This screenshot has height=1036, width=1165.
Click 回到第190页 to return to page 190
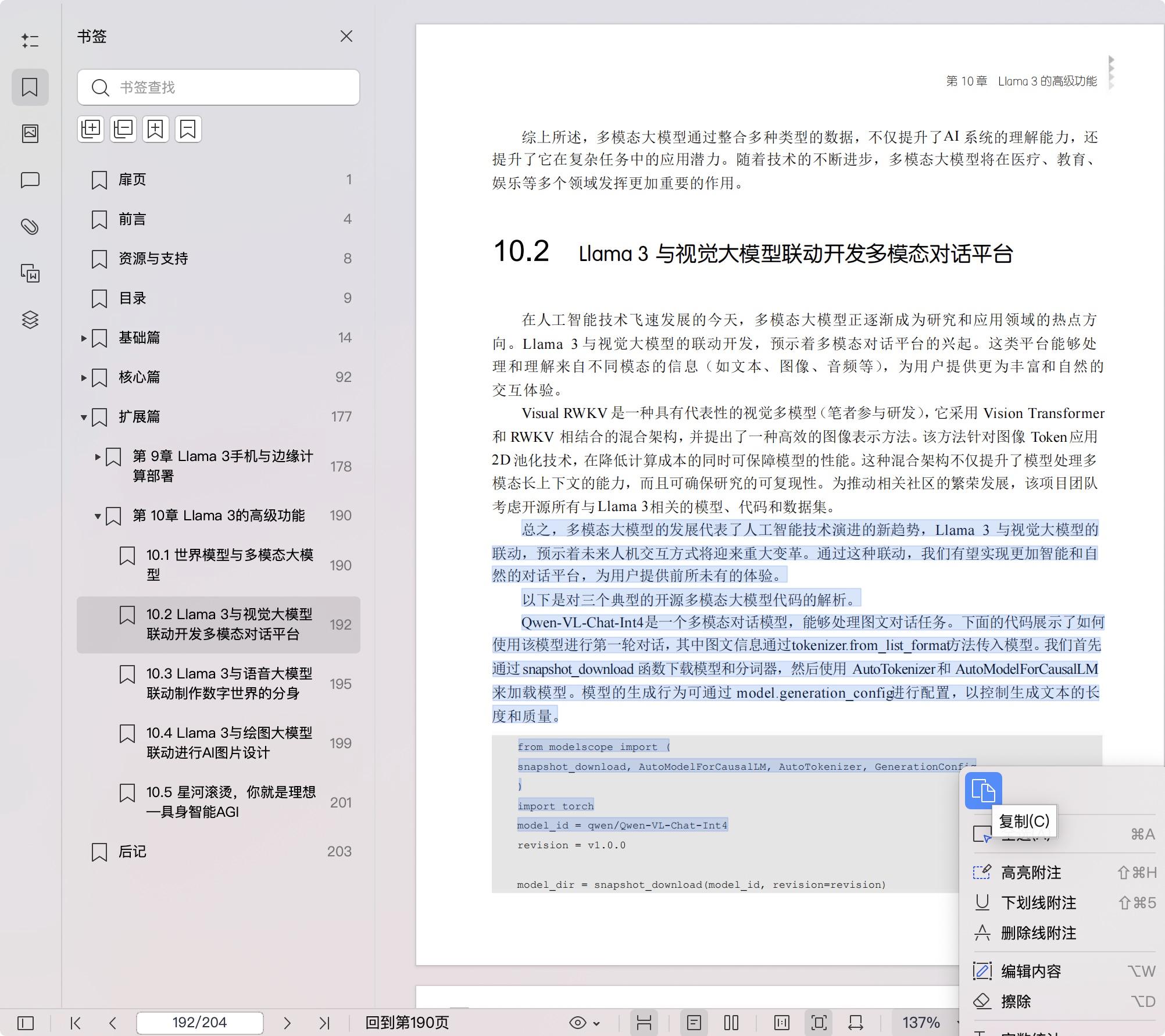(407, 1022)
